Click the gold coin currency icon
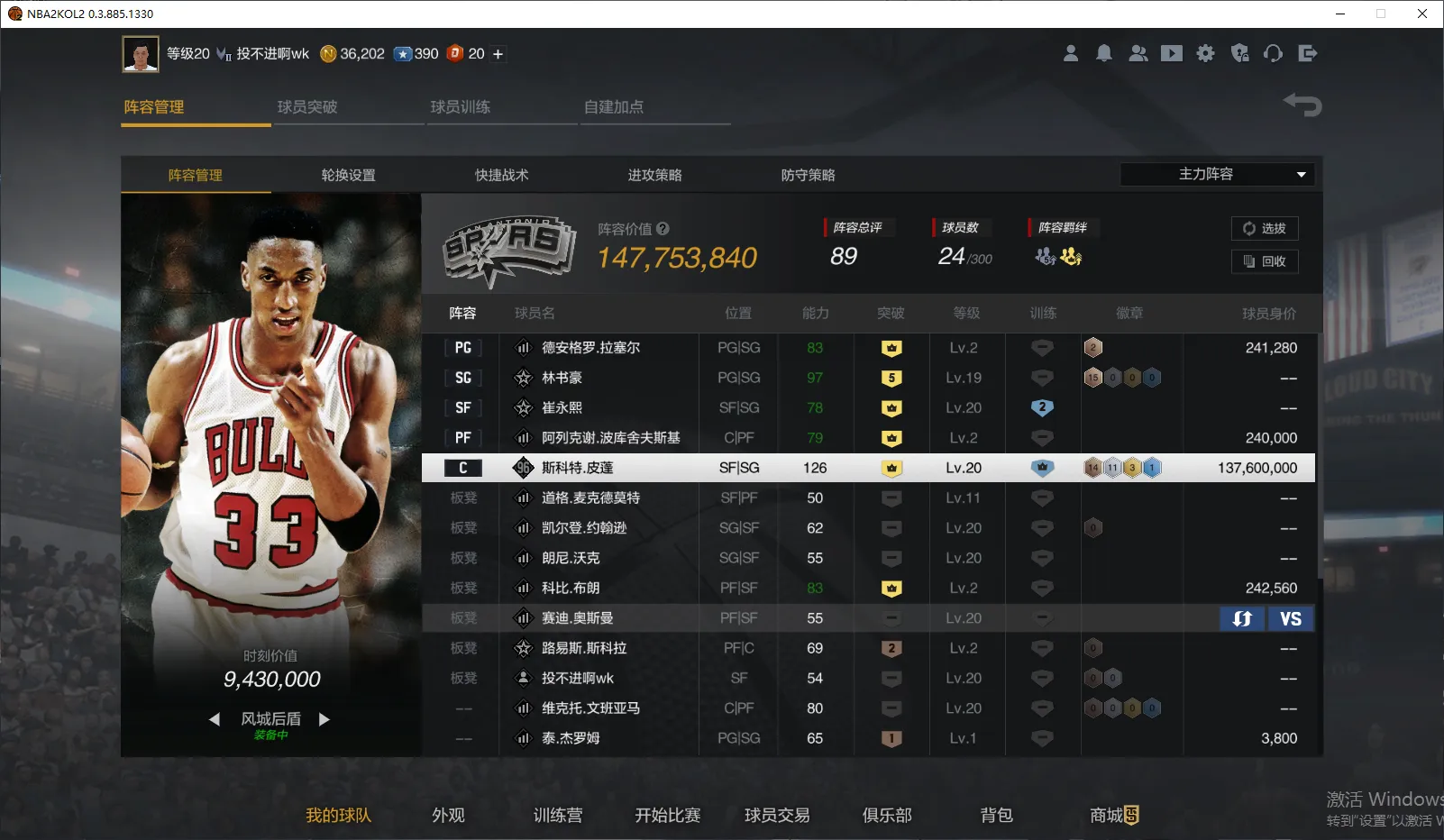The image size is (1444, 840). click(328, 54)
